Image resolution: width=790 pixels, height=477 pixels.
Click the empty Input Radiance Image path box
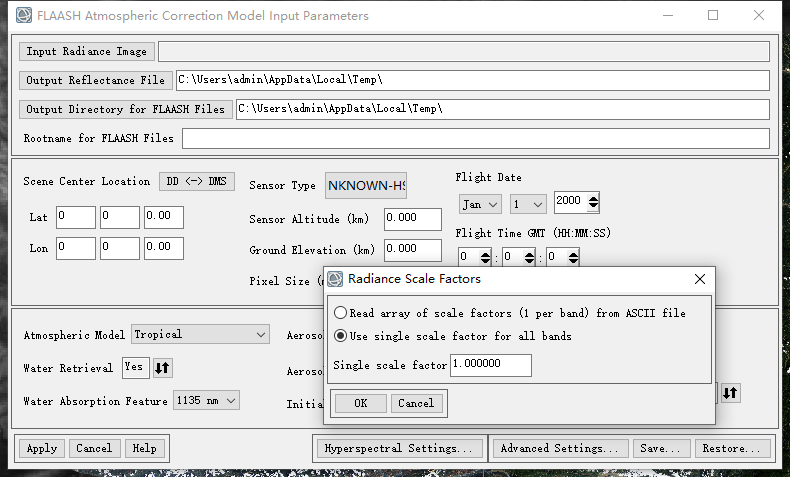click(x=464, y=51)
